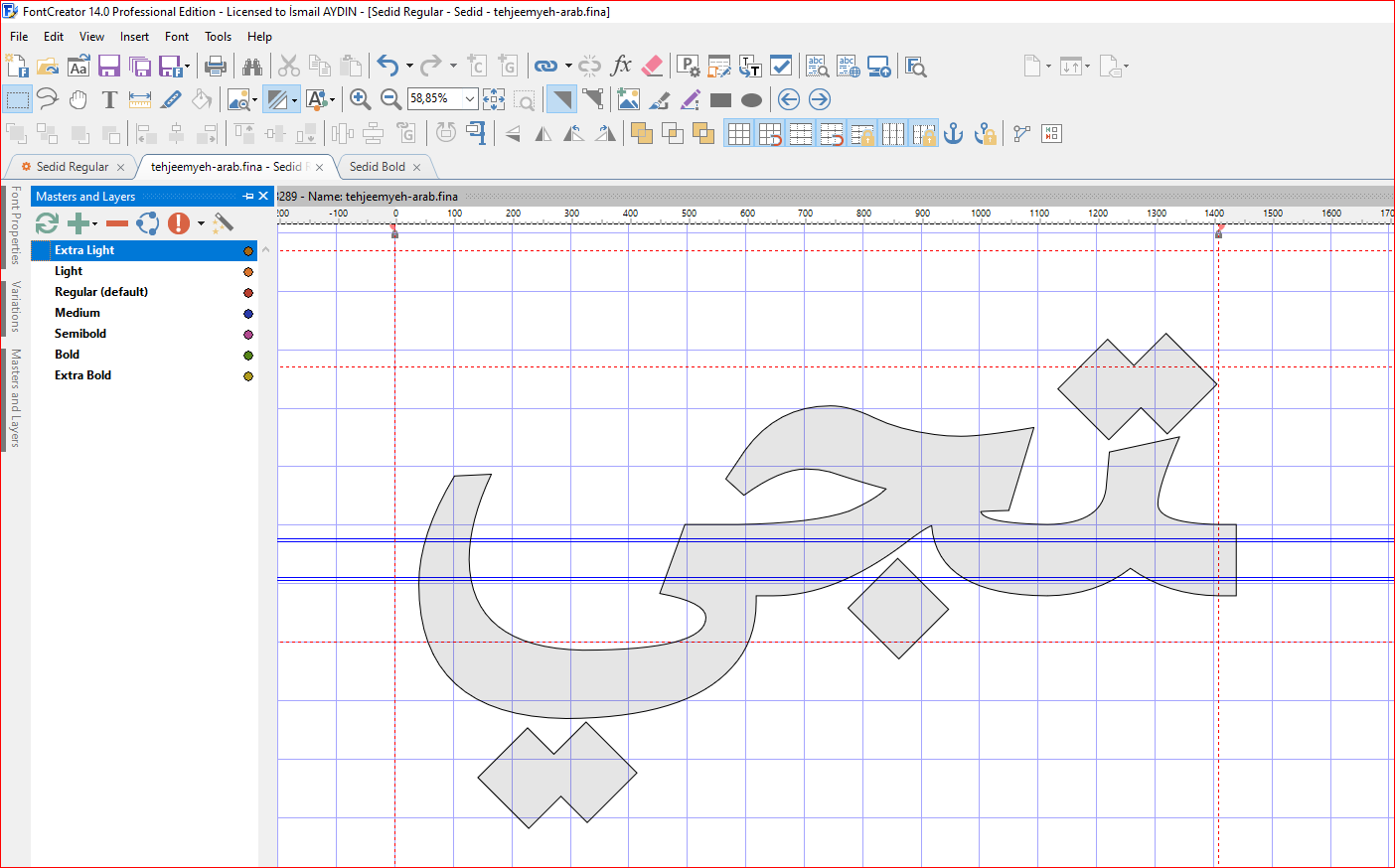Screen dimensions: 1395x868
Task: Select the Knife tool
Action: pyautogui.click(x=171, y=99)
